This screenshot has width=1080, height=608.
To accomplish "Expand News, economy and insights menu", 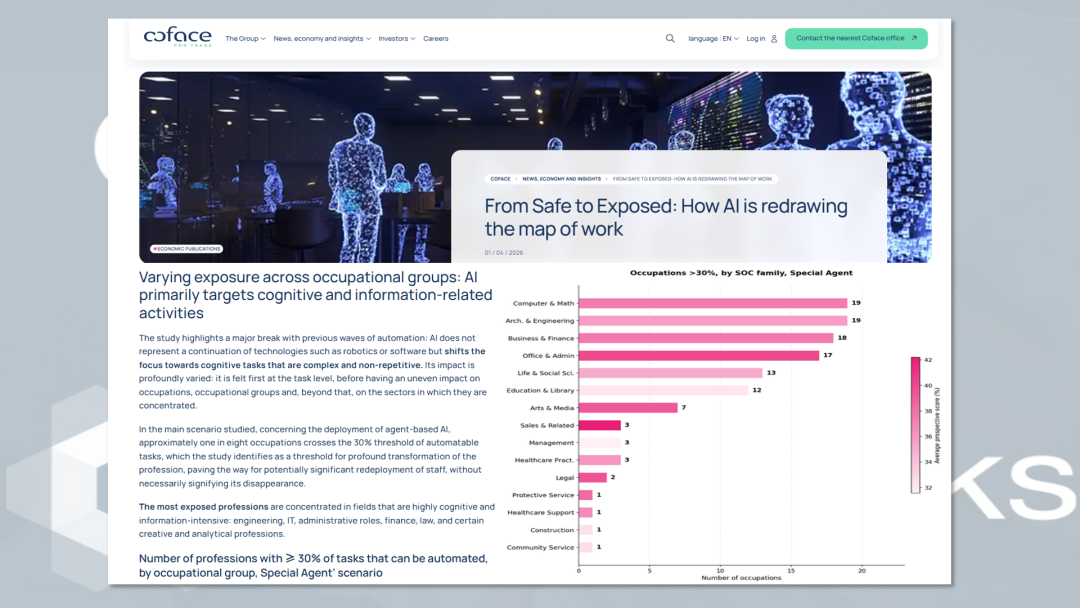I will coord(322,39).
